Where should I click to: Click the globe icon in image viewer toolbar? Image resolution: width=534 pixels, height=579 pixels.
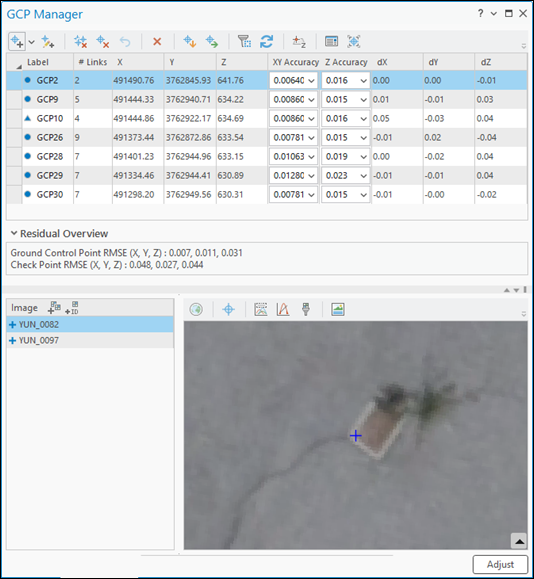coord(196,309)
